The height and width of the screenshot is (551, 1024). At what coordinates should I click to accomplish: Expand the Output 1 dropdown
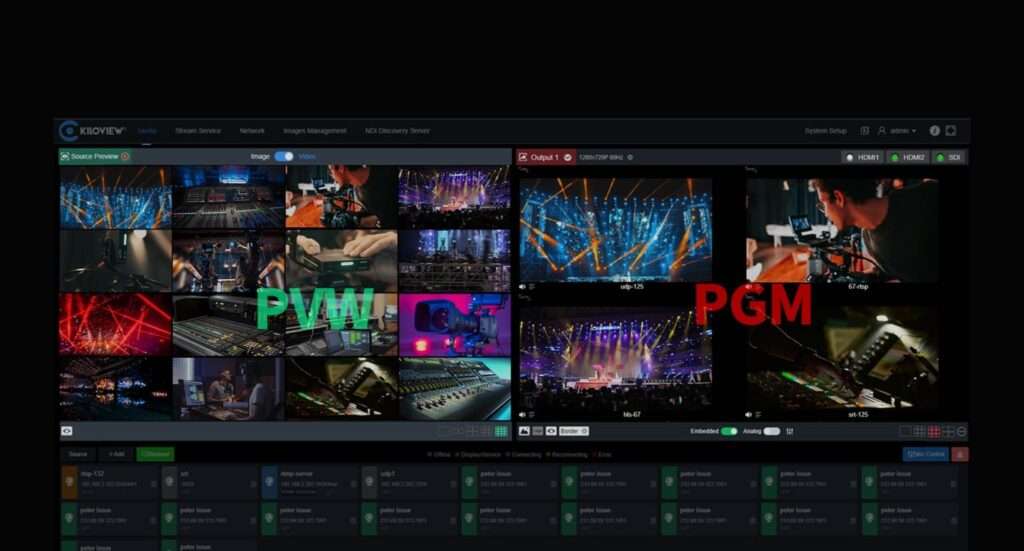568,157
